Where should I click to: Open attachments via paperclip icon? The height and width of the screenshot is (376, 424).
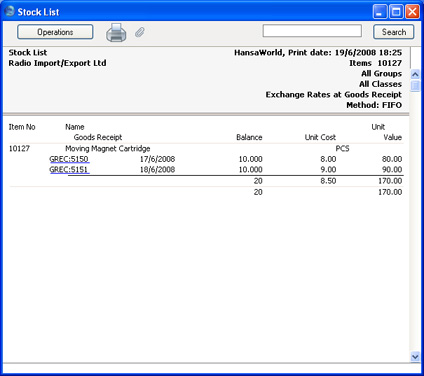(140, 32)
